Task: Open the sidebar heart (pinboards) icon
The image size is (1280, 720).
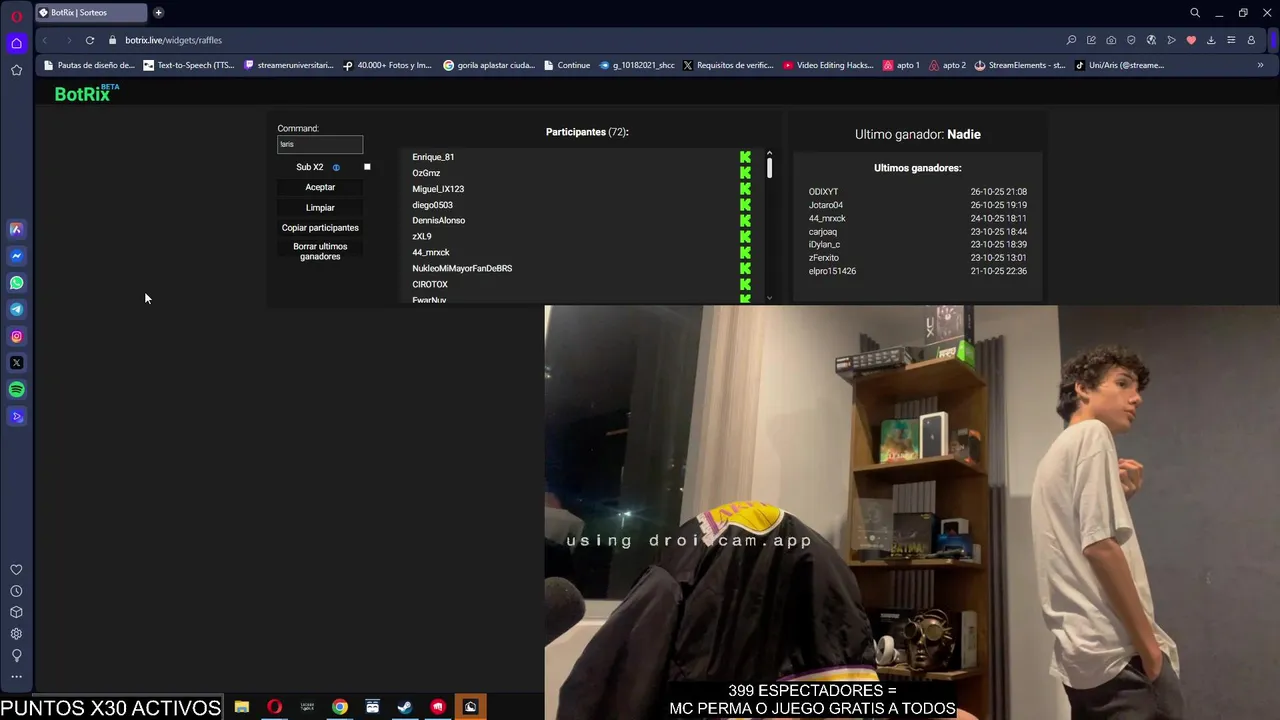Action: click(16, 570)
